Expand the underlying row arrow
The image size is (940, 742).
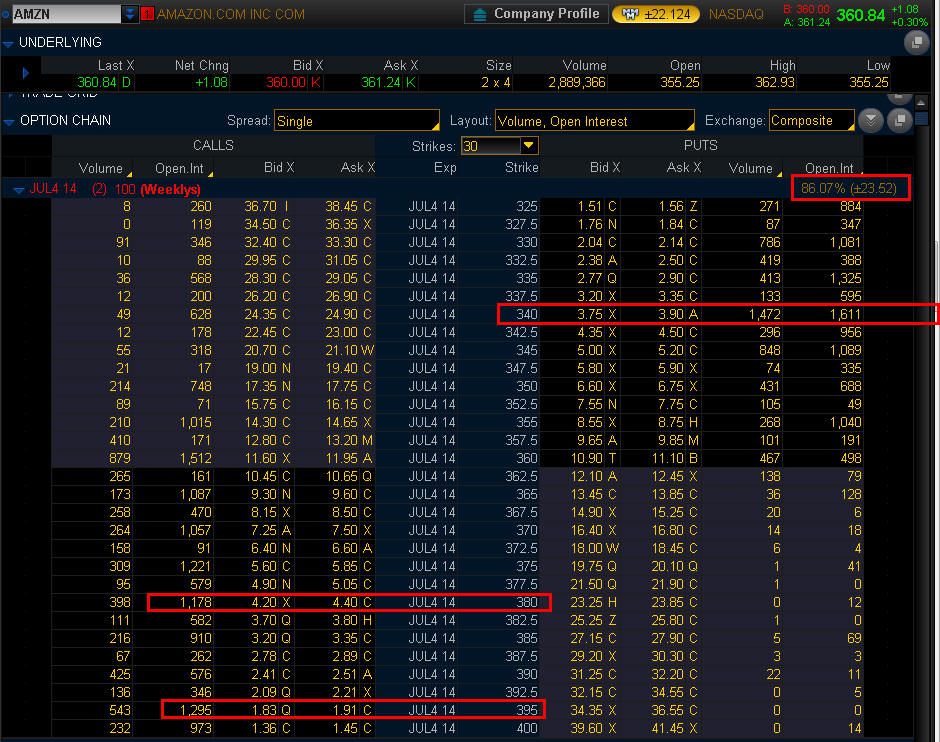[x=26, y=74]
